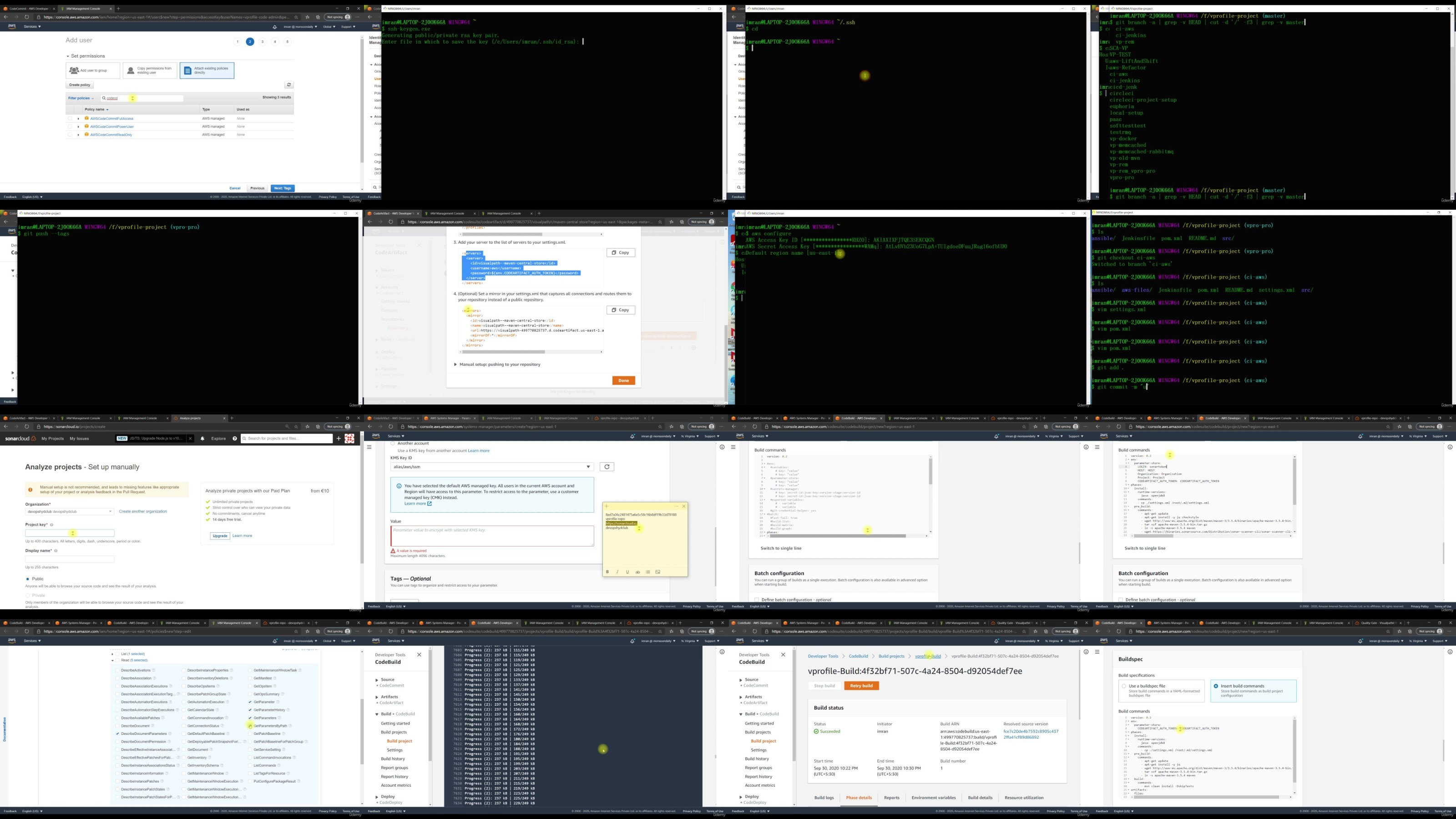Click the SonarCloud help question icon
The height and width of the screenshot is (819, 1456).
(x=235, y=439)
